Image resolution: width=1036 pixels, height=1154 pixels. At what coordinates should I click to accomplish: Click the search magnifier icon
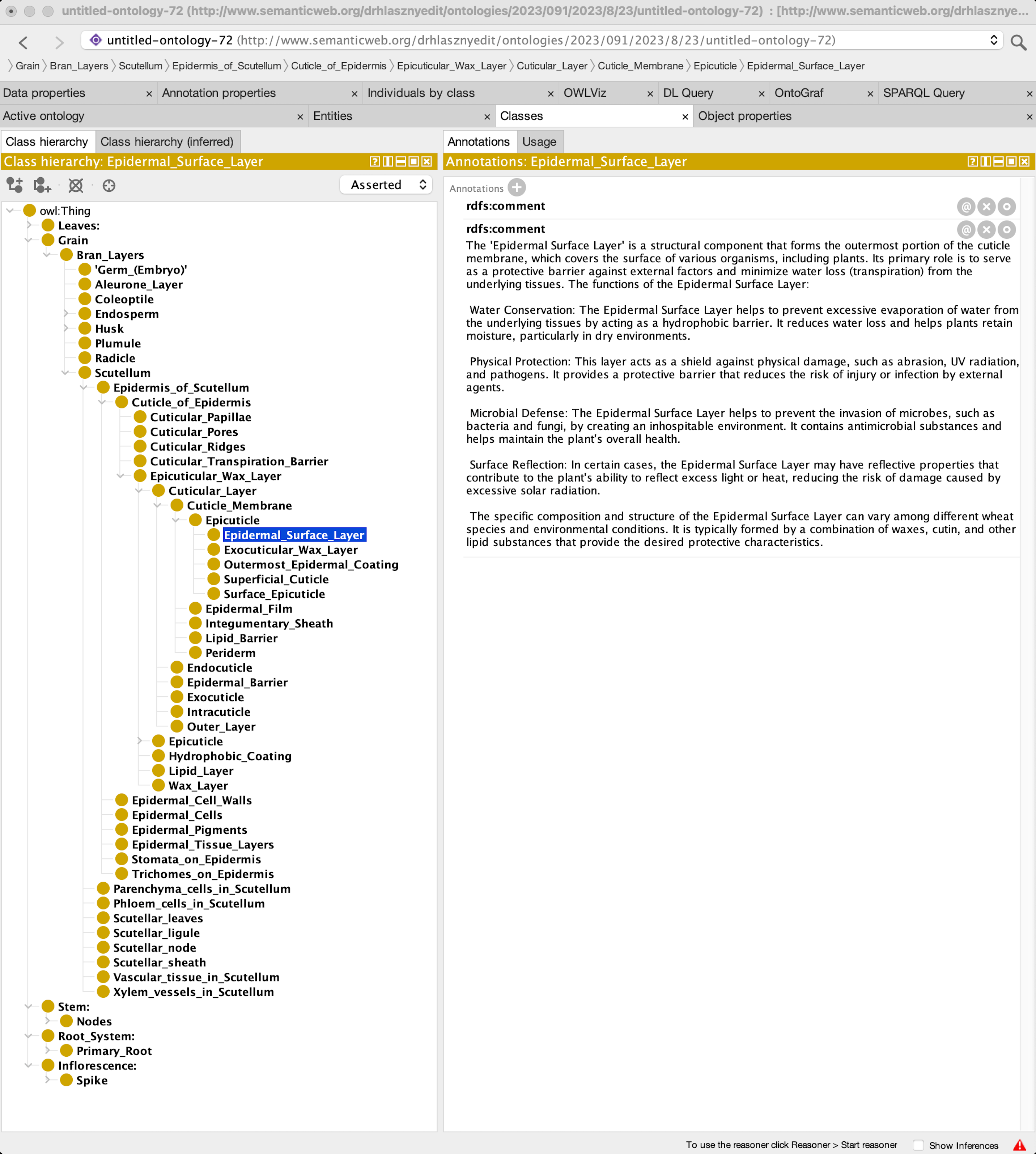click(x=1018, y=42)
